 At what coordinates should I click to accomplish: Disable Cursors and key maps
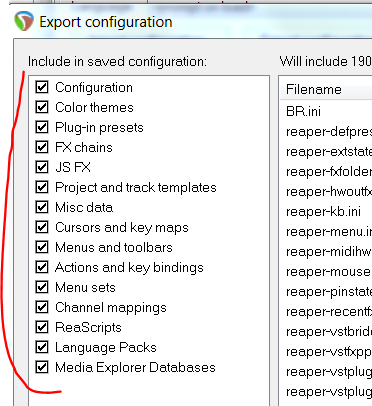point(42,227)
